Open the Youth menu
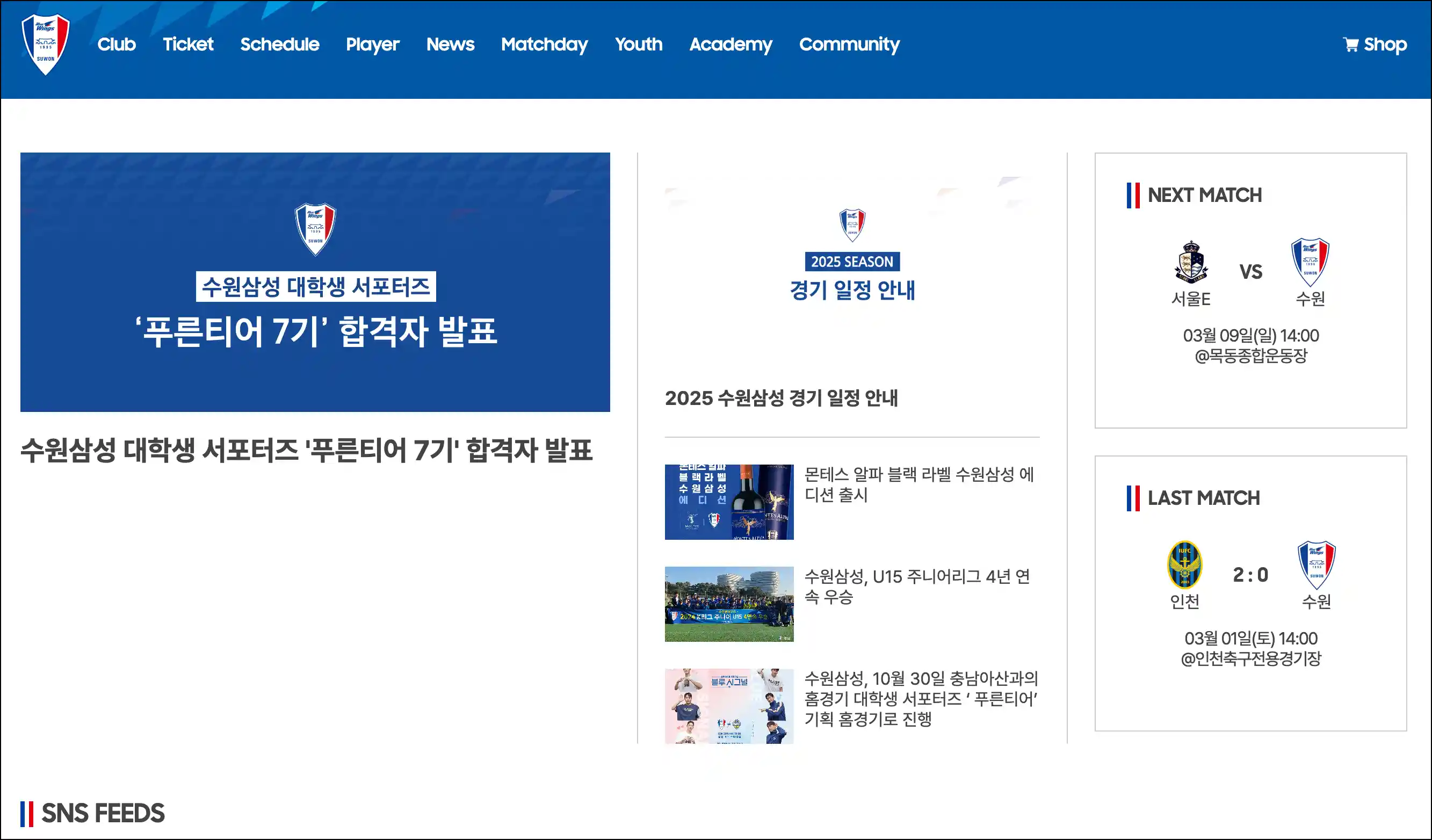Viewport: 1432px width, 840px height. tap(639, 45)
